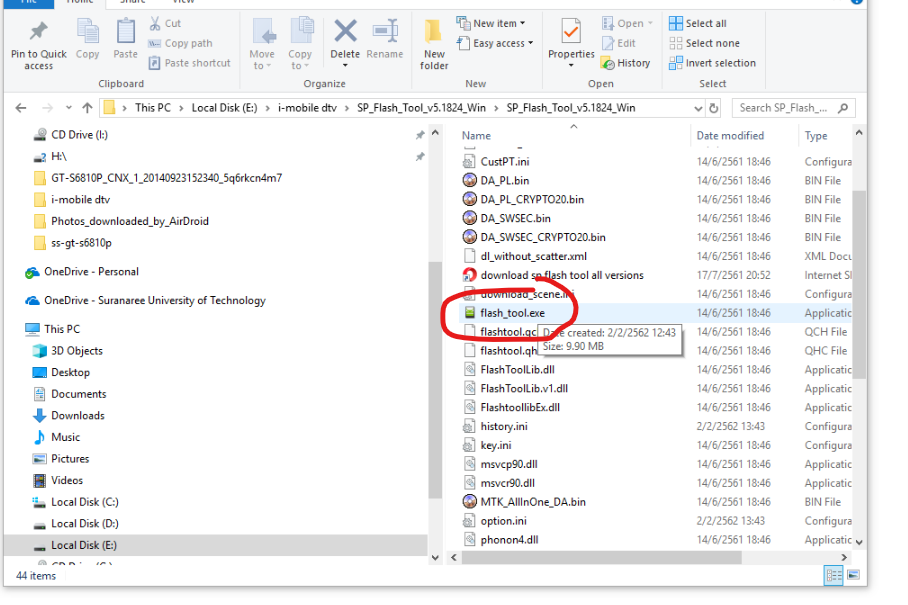The image size is (908, 605).
Task: Click the file list horizontal scrollbar
Action: click(601, 558)
